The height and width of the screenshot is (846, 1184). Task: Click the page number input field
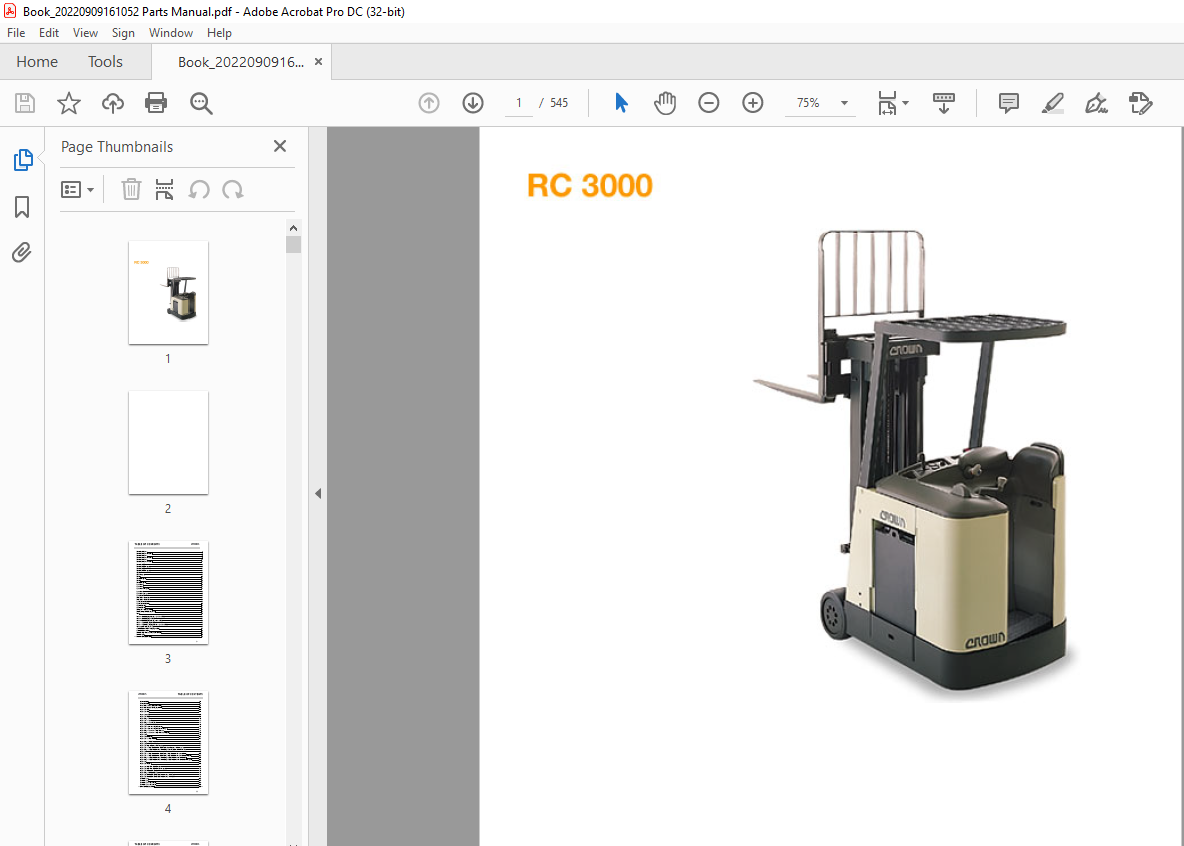519,103
